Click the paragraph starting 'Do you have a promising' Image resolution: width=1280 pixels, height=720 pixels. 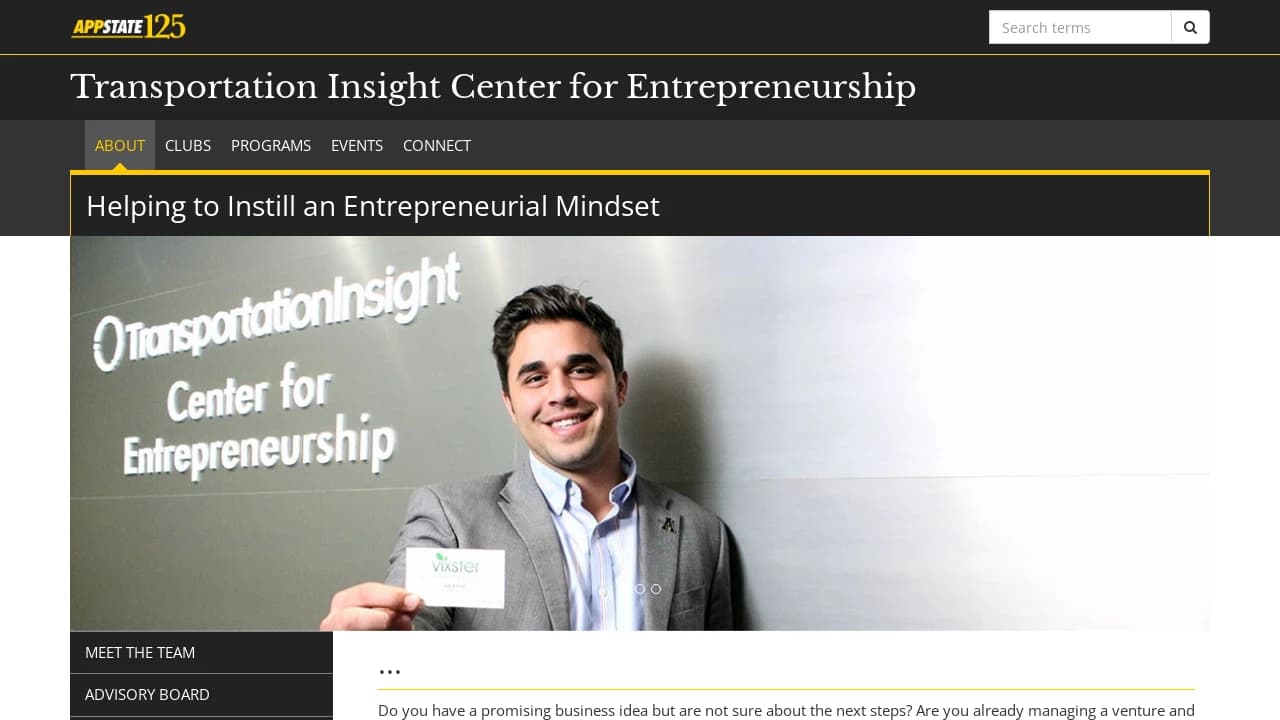[x=786, y=710]
